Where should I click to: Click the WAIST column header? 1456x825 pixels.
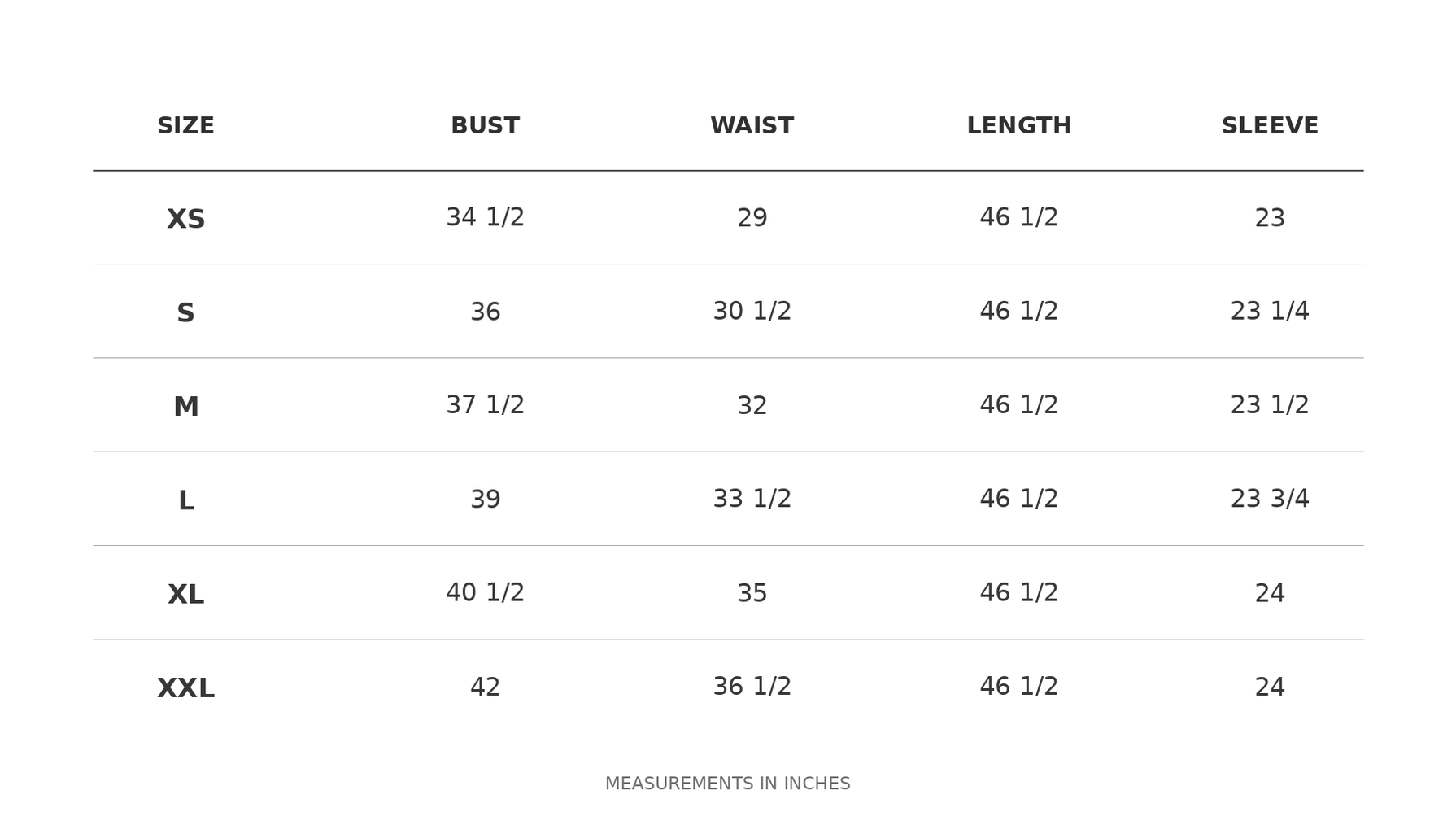pos(752,126)
